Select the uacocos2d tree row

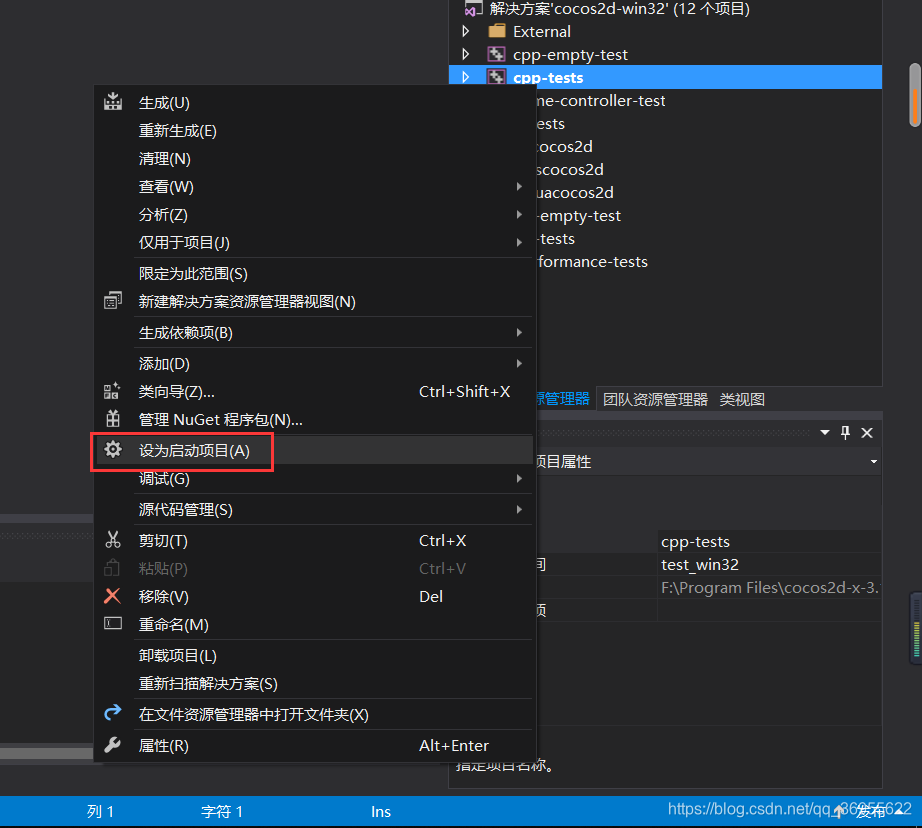point(709,192)
